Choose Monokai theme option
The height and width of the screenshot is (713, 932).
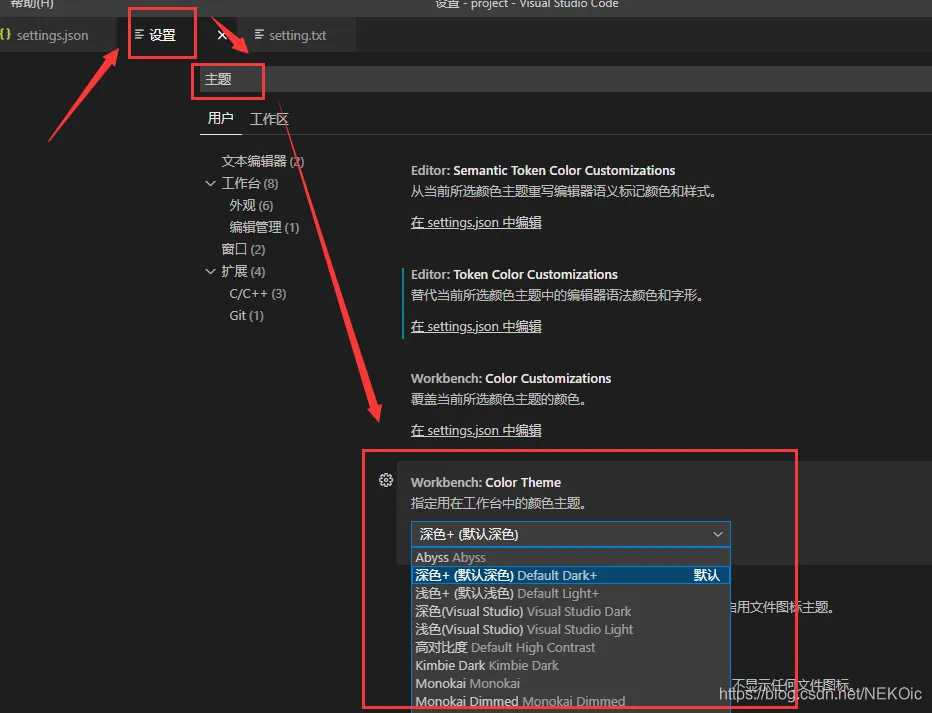pyautogui.click(x=571, y=683)
